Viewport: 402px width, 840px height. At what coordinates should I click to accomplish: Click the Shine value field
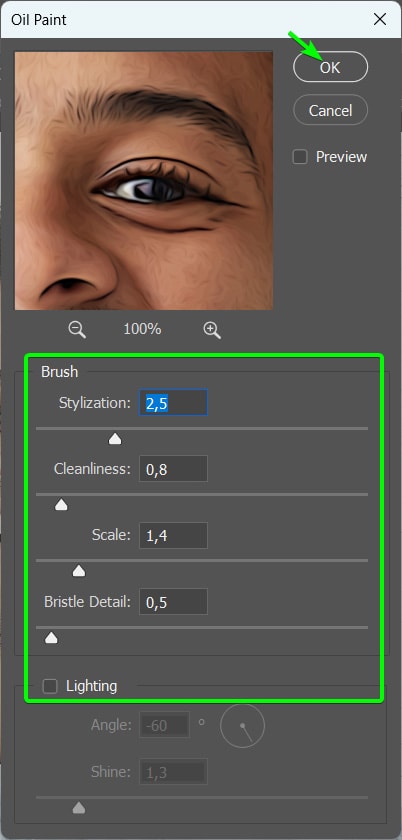pos(173,772)
